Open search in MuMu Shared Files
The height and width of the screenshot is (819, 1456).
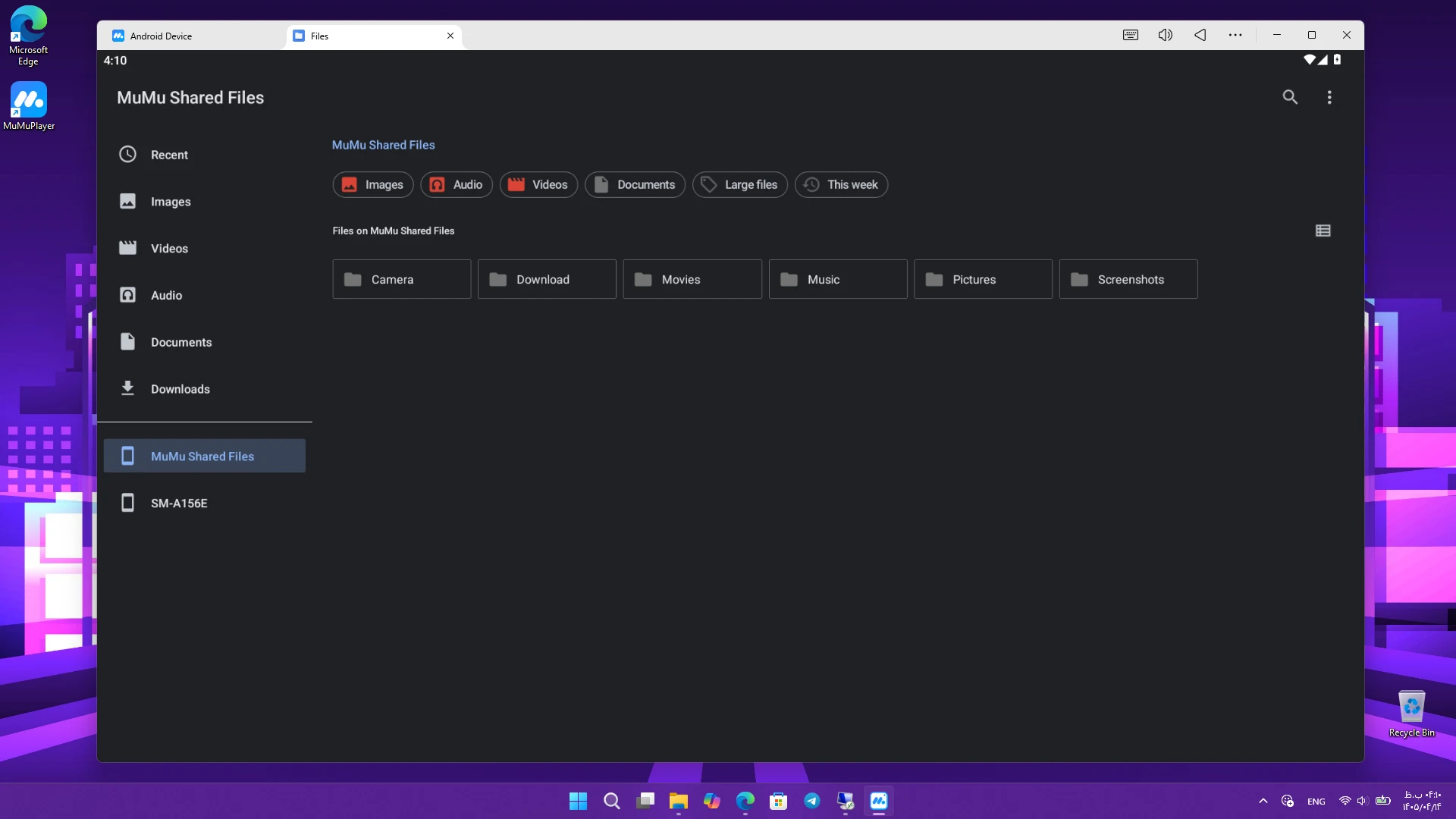(1290, 97)
